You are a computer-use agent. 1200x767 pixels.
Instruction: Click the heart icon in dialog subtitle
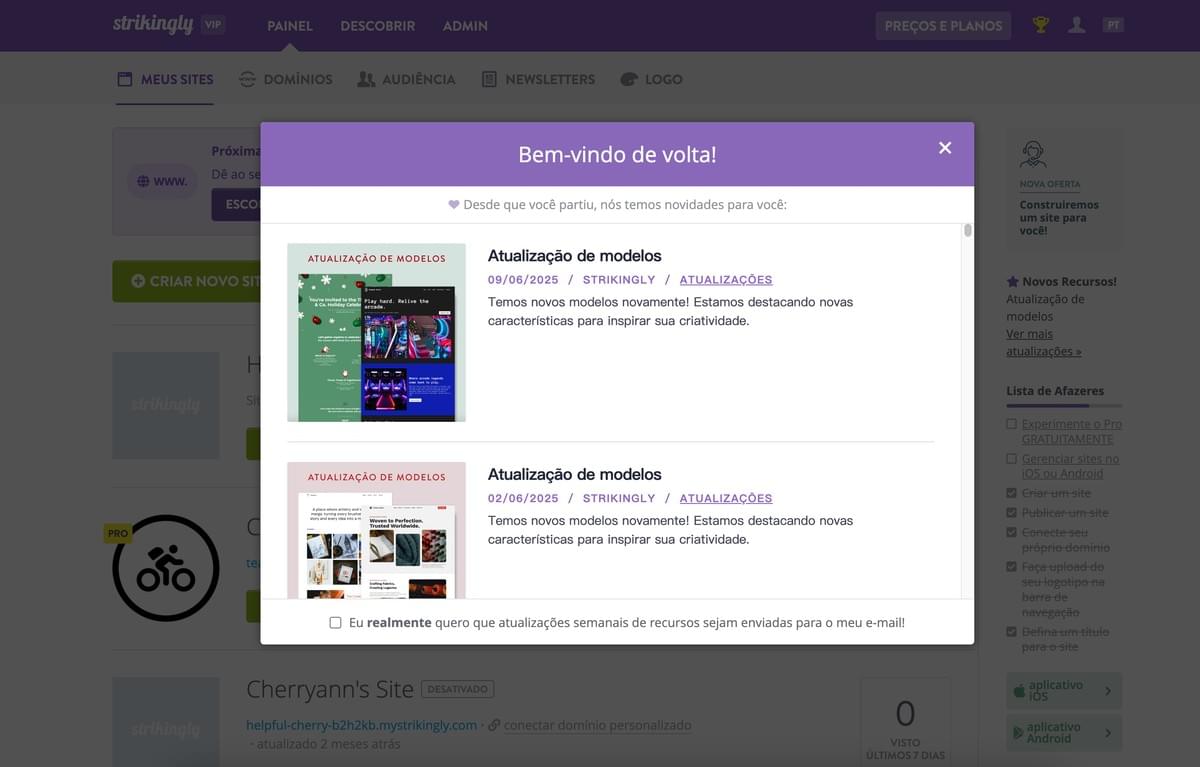(454, 204)
